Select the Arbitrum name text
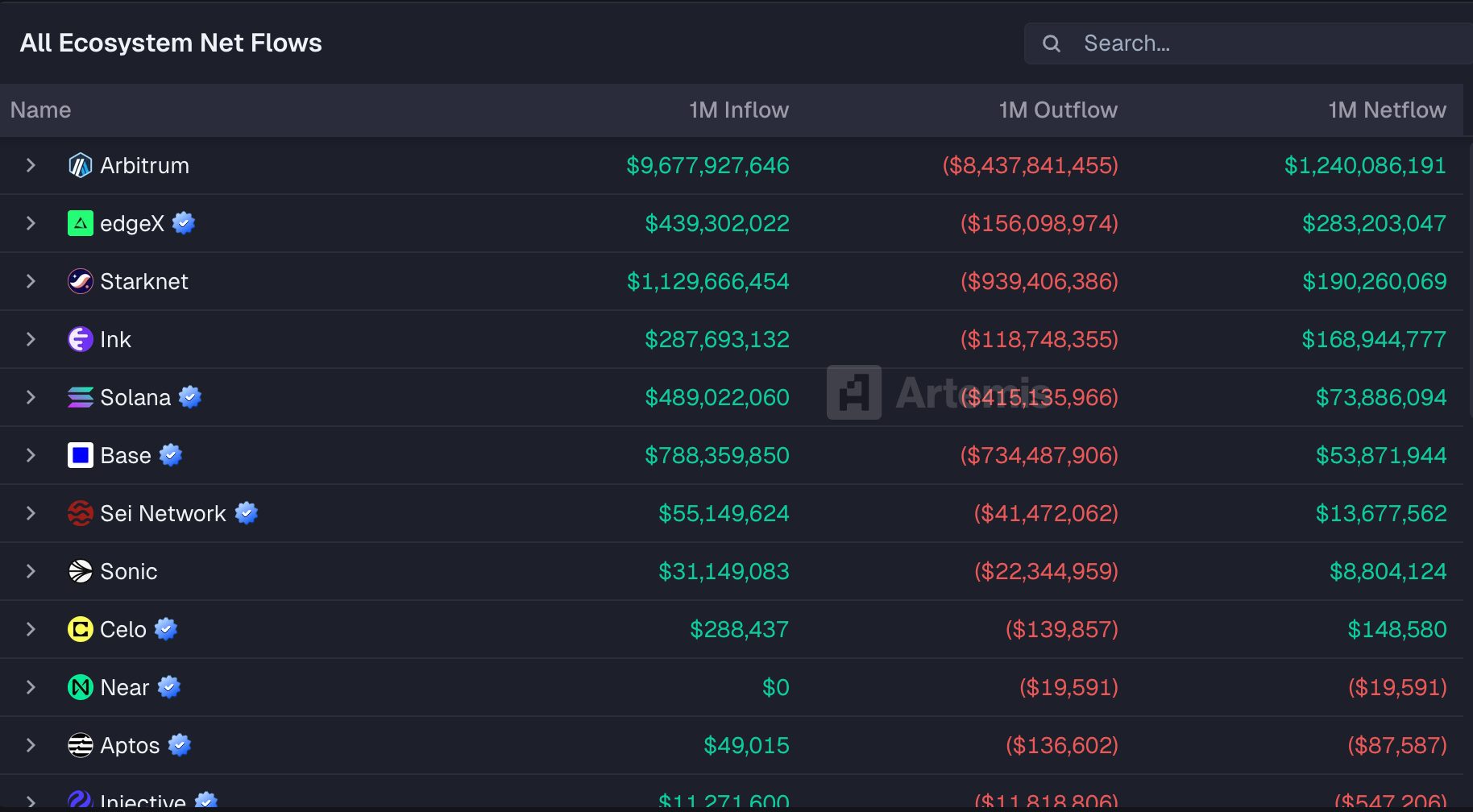 tap(145, 166)
